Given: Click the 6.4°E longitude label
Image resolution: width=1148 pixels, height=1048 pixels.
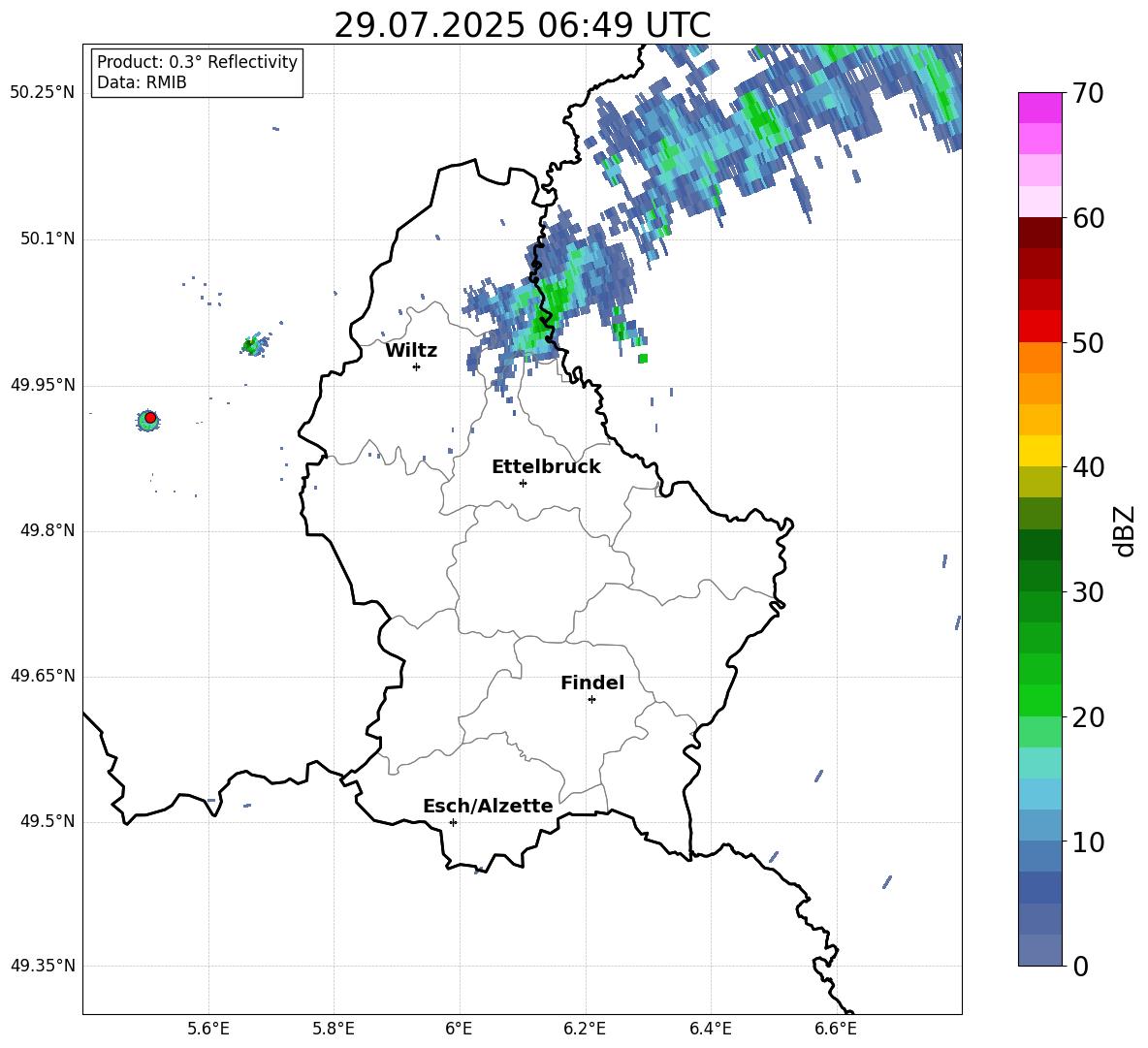Looking at the screenshot, I should pos(710,1029).
